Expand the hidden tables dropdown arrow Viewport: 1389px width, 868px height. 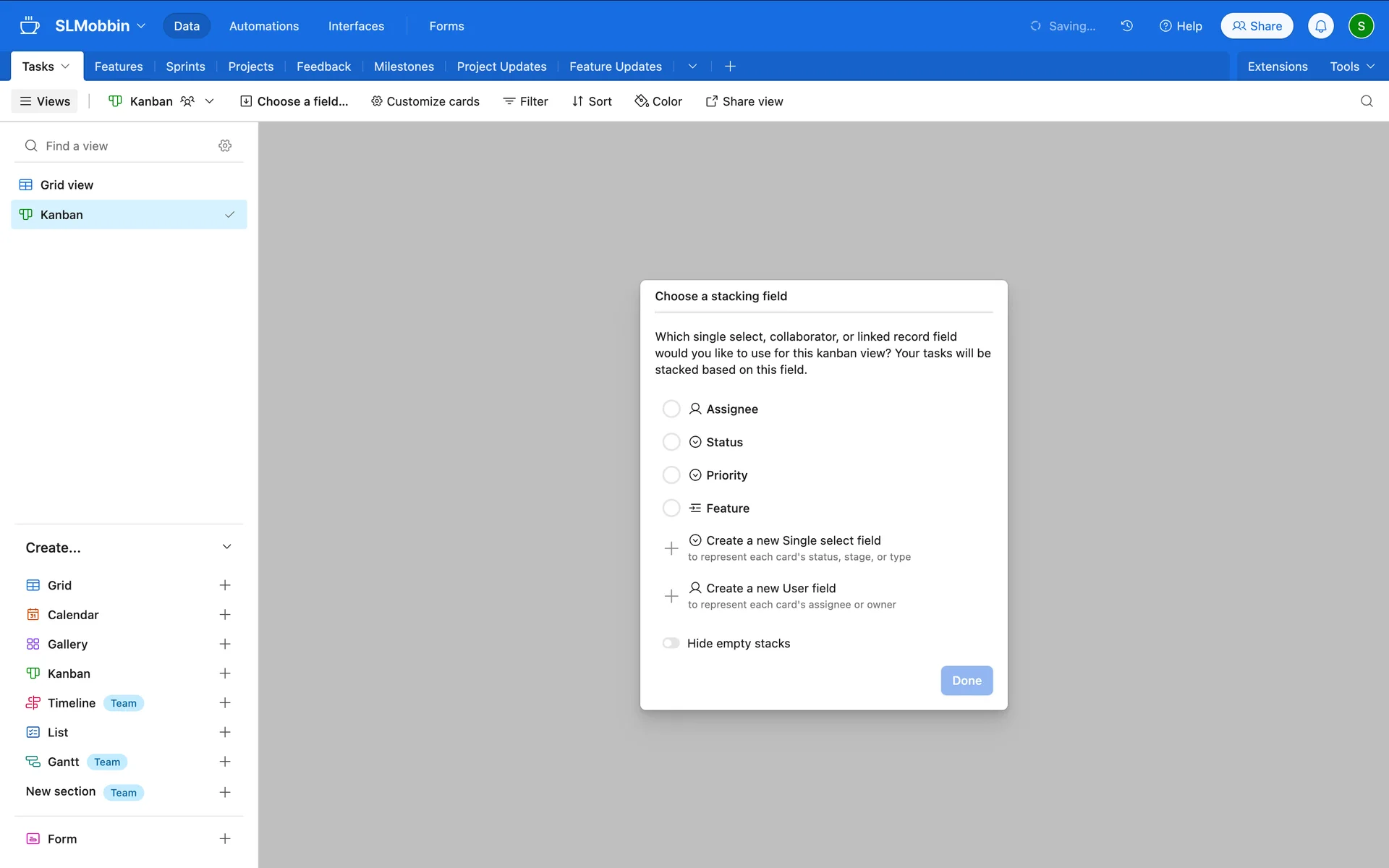pos(692,67)
